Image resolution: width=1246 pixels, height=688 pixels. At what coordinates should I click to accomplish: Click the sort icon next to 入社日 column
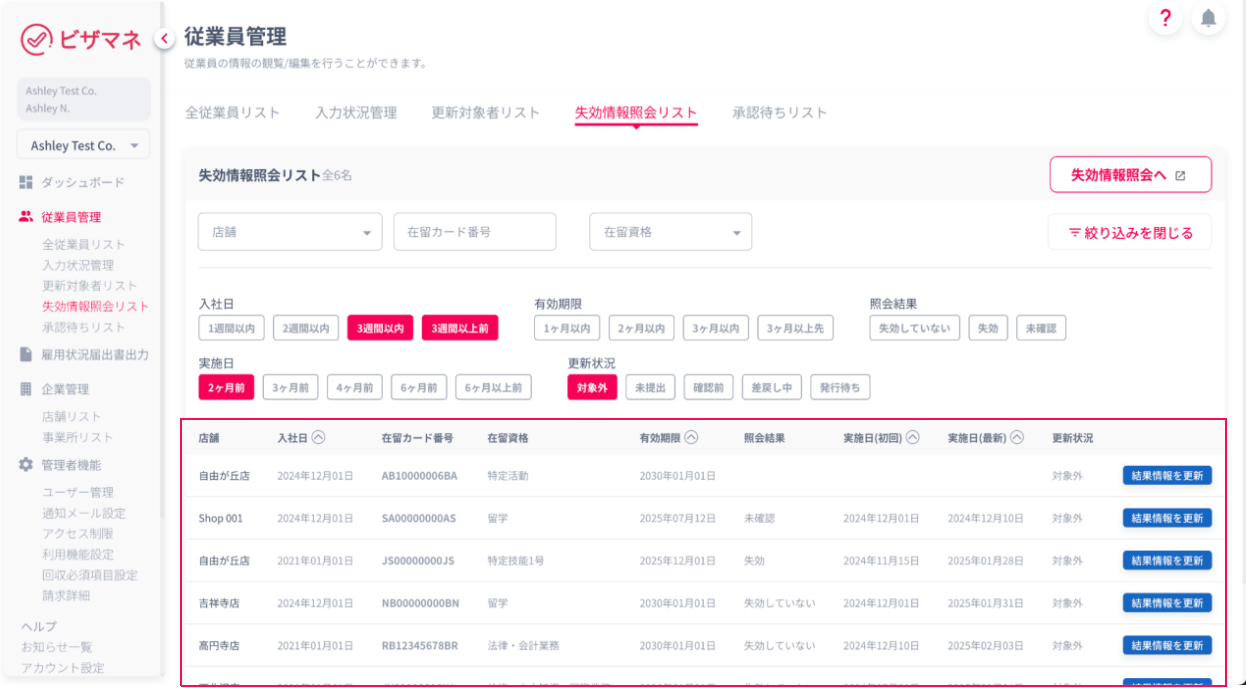(x=319, y=437)
